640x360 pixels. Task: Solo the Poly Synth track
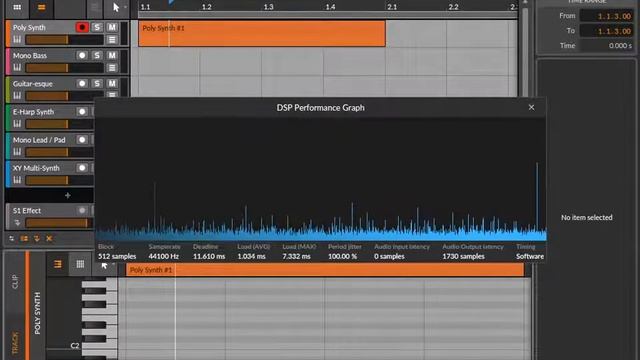[97, 27]
